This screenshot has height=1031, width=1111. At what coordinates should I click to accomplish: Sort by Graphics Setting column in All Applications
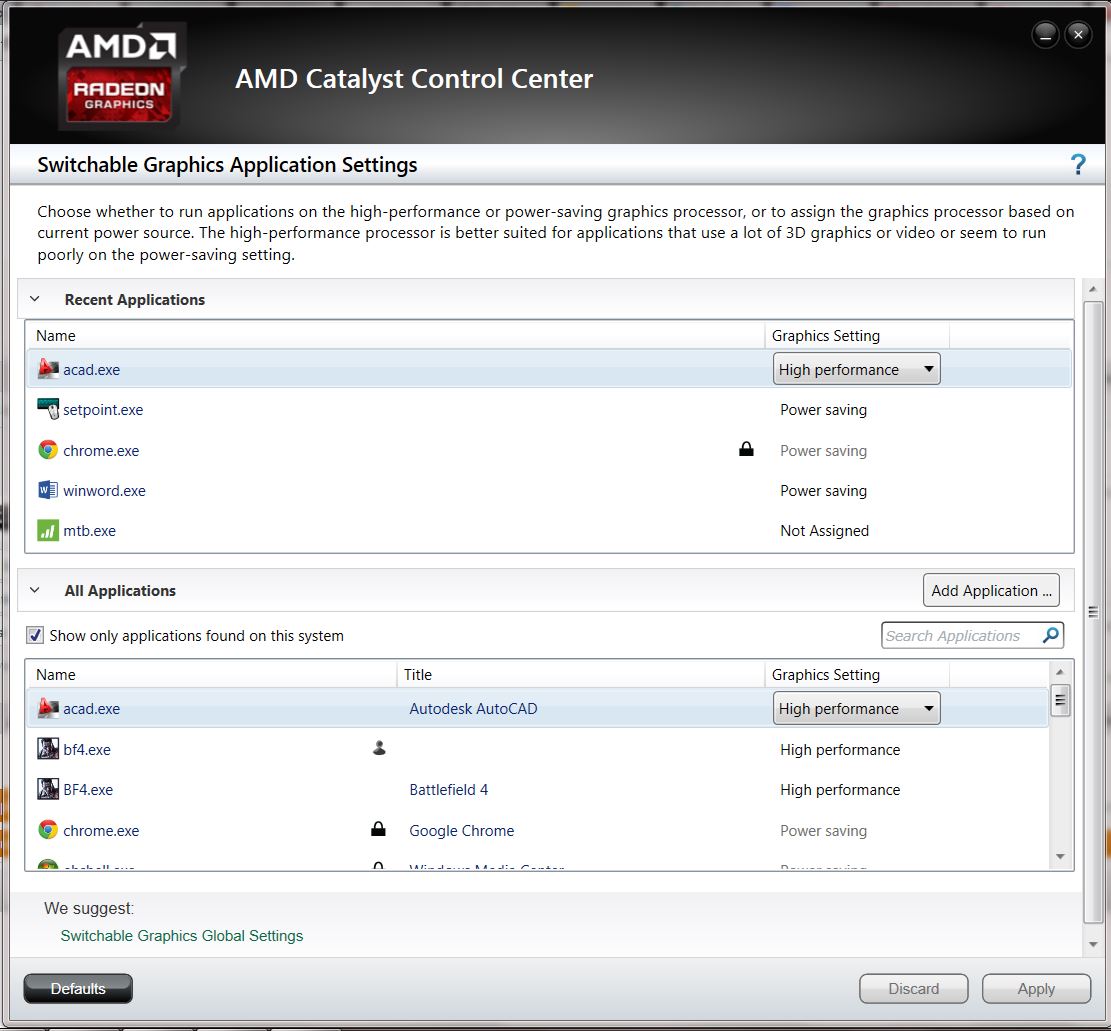[x=857, y=674]
